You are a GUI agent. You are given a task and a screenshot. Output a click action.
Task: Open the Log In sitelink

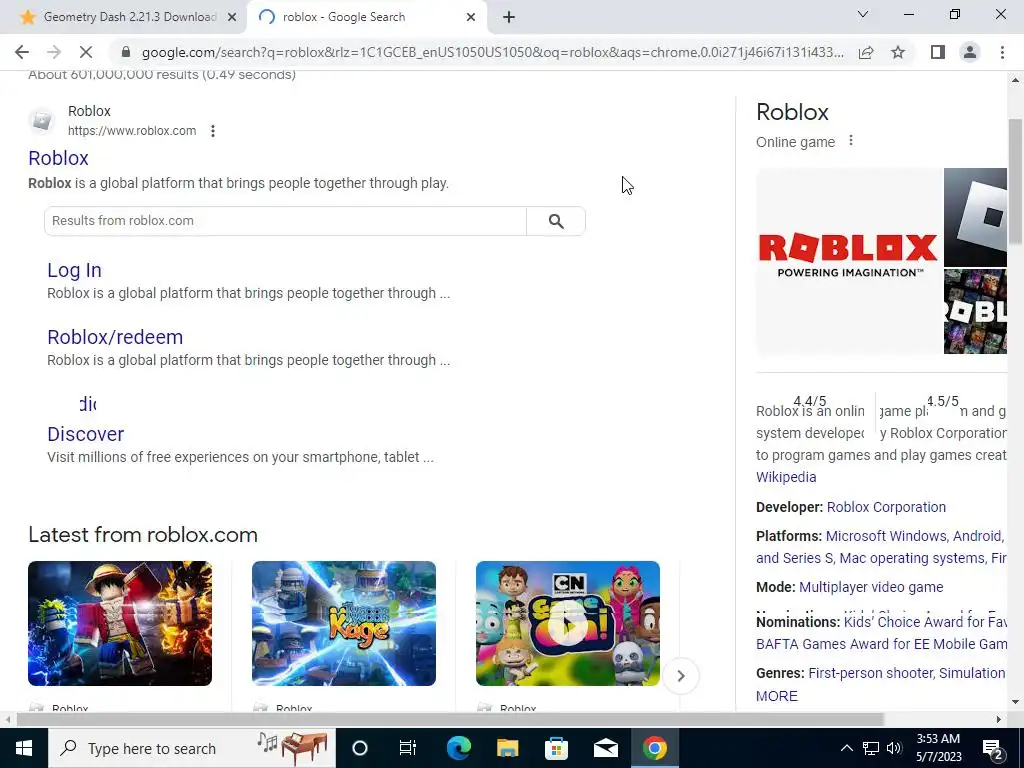74,270
